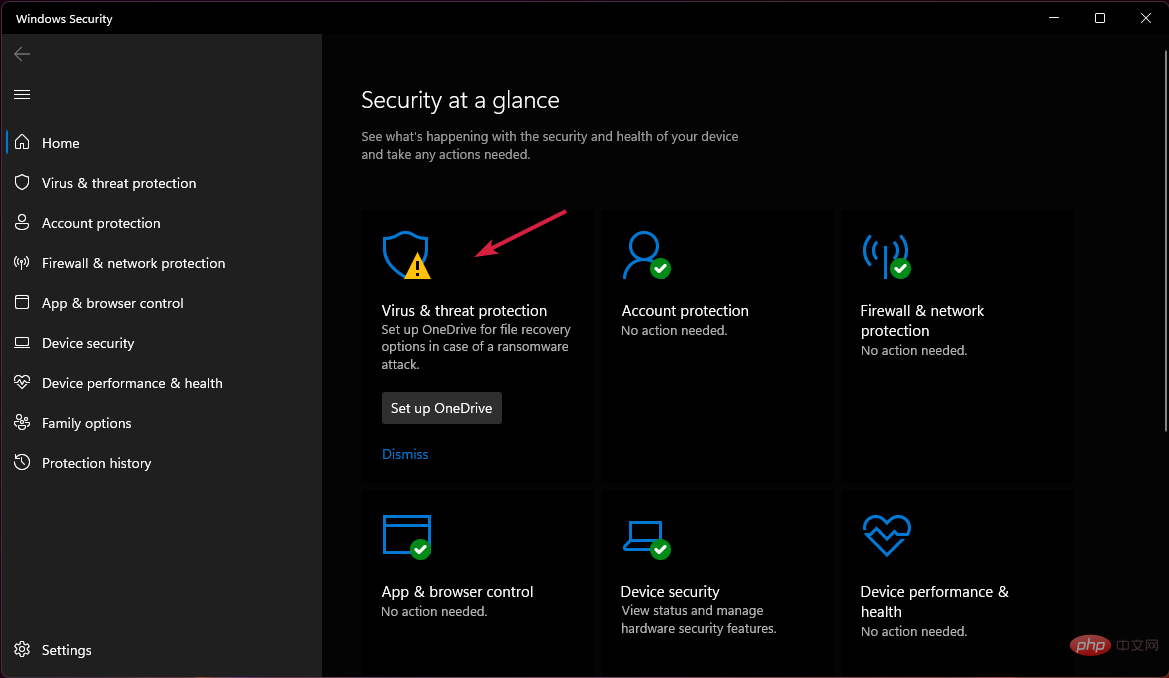
Task: Minimize the Windows Security window
Action: pyautogui.click(x=1053, y=18)
